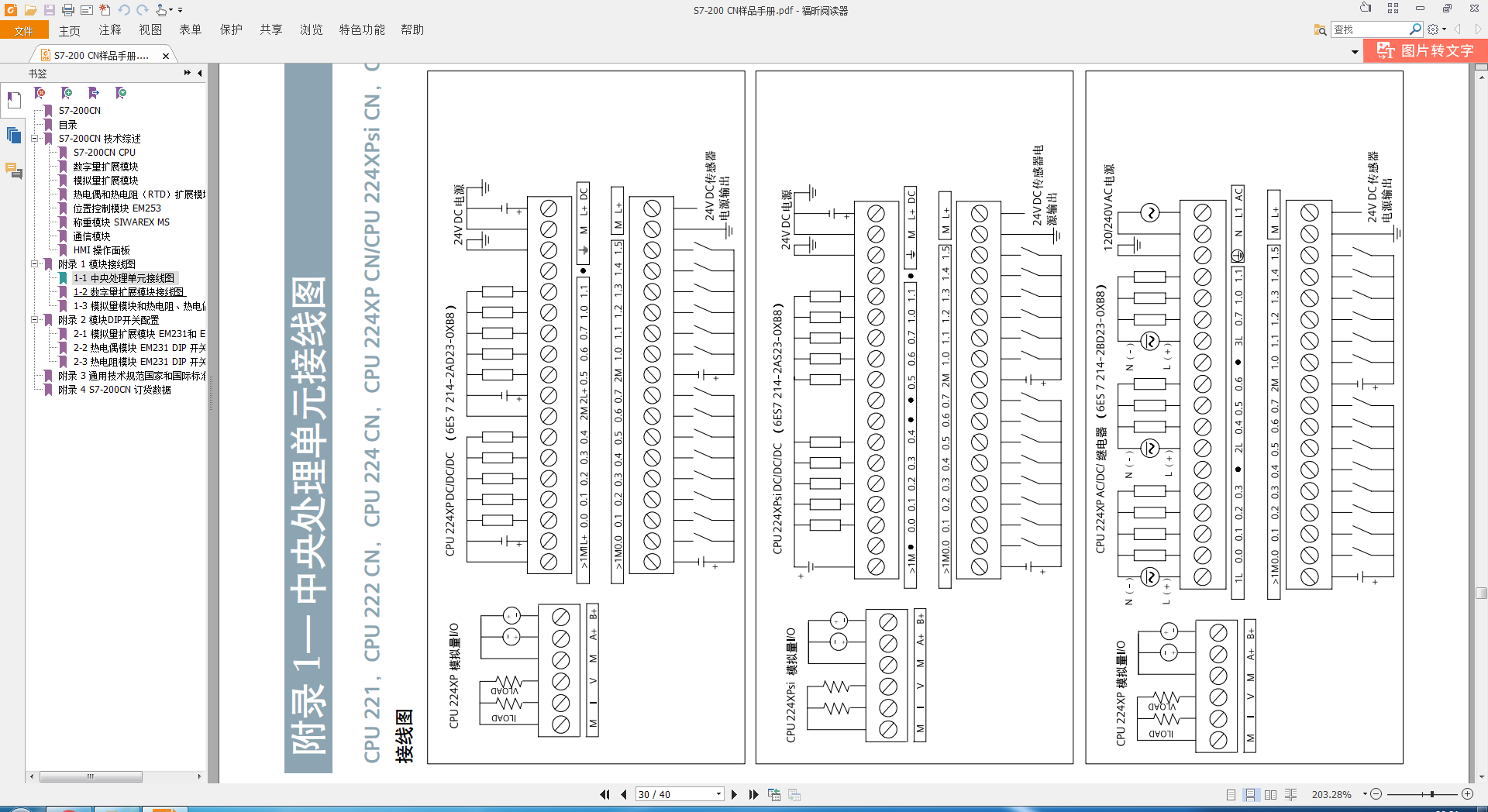Click the delete bookmark icon
Image resolution: width=1488 pixels, height=812 pixels.
point(40,93)
